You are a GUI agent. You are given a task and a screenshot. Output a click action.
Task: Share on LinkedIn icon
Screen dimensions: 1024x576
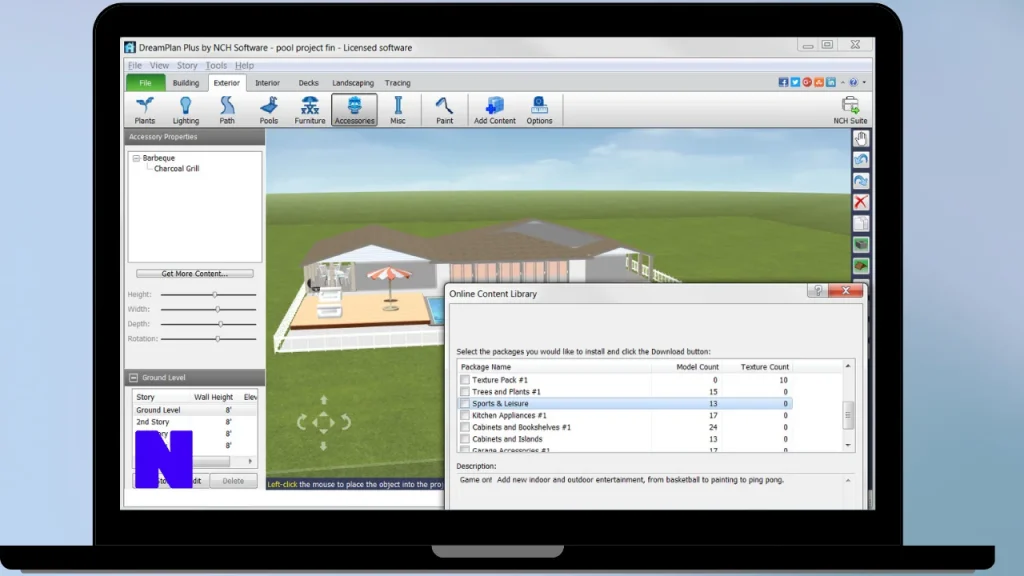tap(831, 82)
